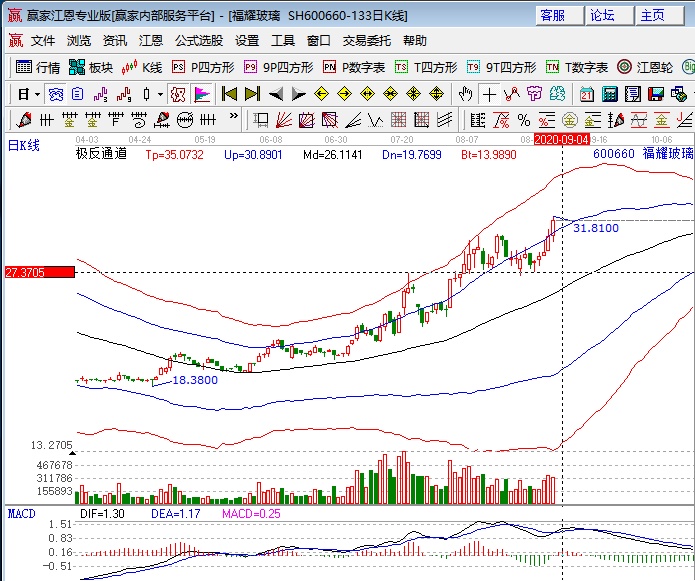Image resolution: width=695 pixels, height=581 pixels.
Task: Open the 9T四方形 tool
Action: click(501, 67)
